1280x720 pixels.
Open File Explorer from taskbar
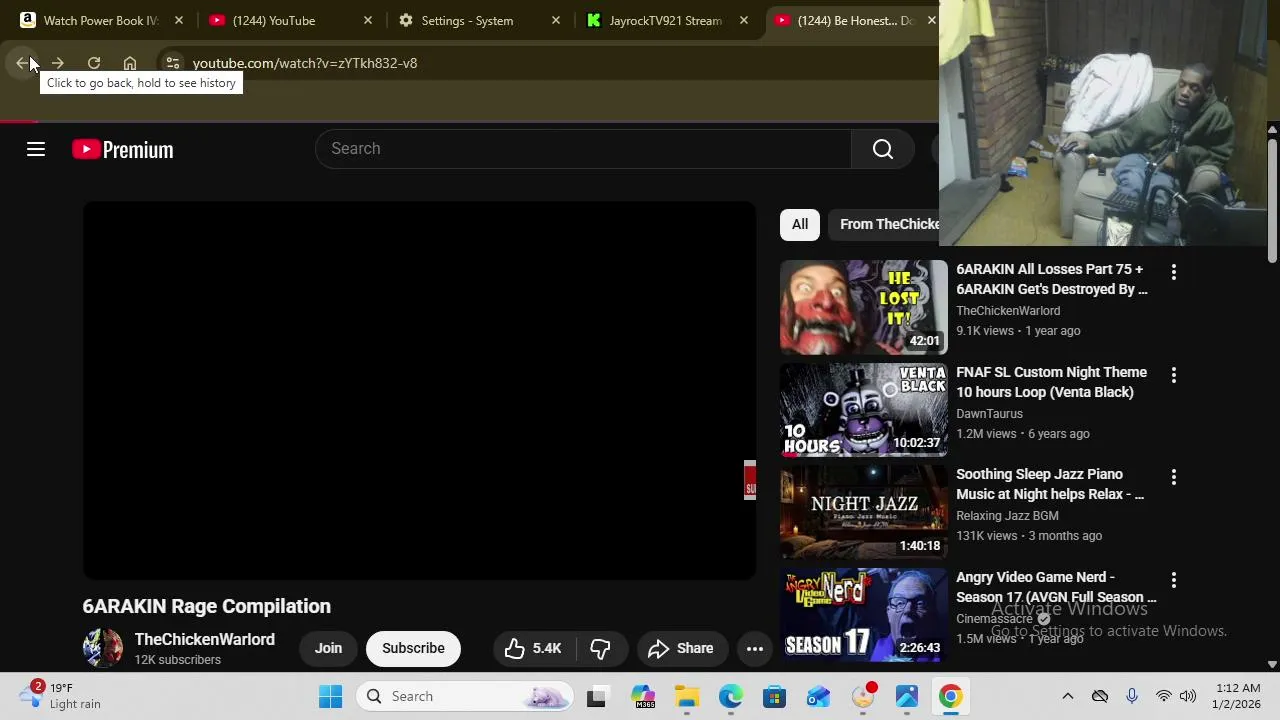pos(686,696)
